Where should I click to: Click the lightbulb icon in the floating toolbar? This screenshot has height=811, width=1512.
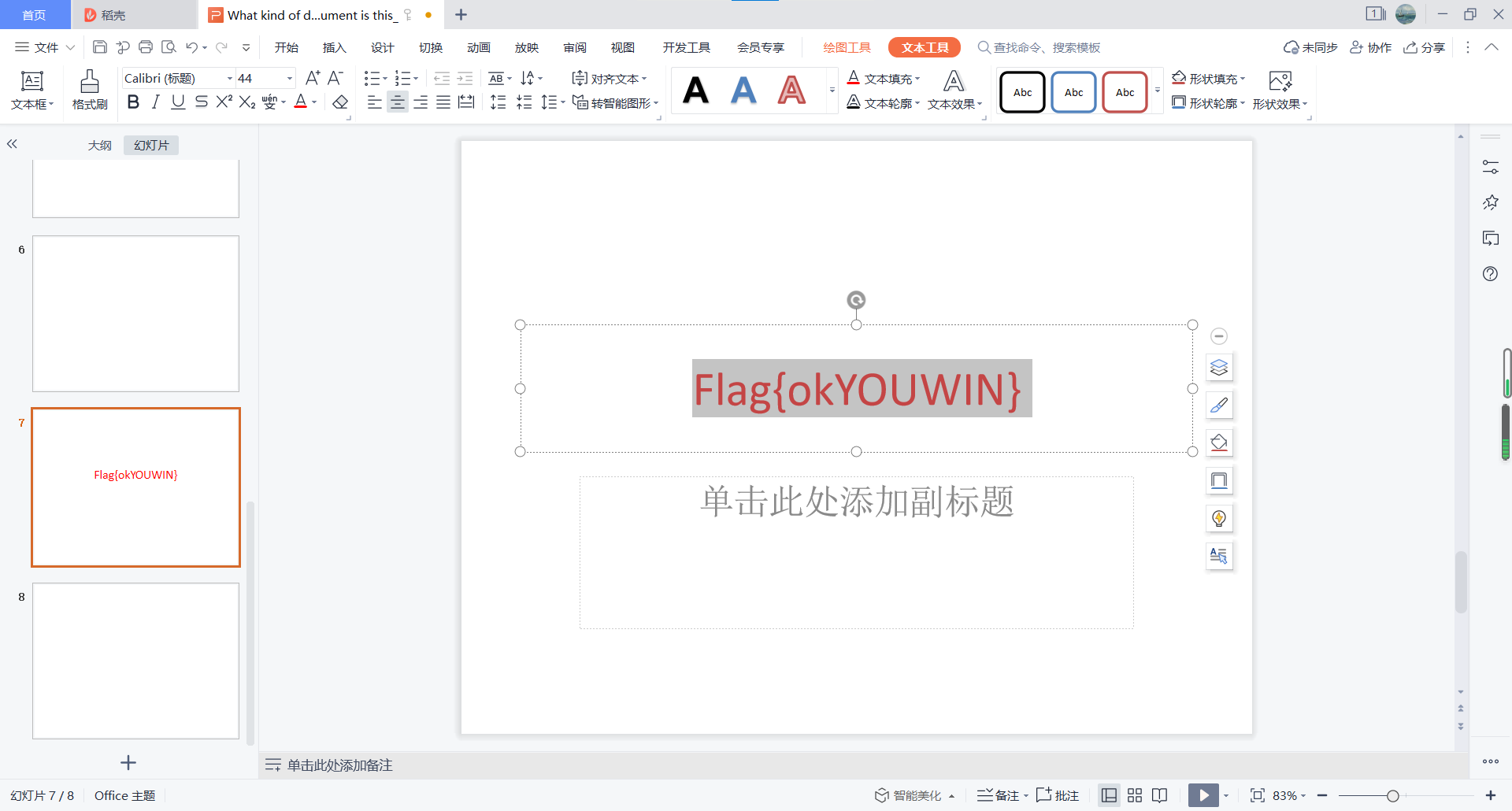1219,519
